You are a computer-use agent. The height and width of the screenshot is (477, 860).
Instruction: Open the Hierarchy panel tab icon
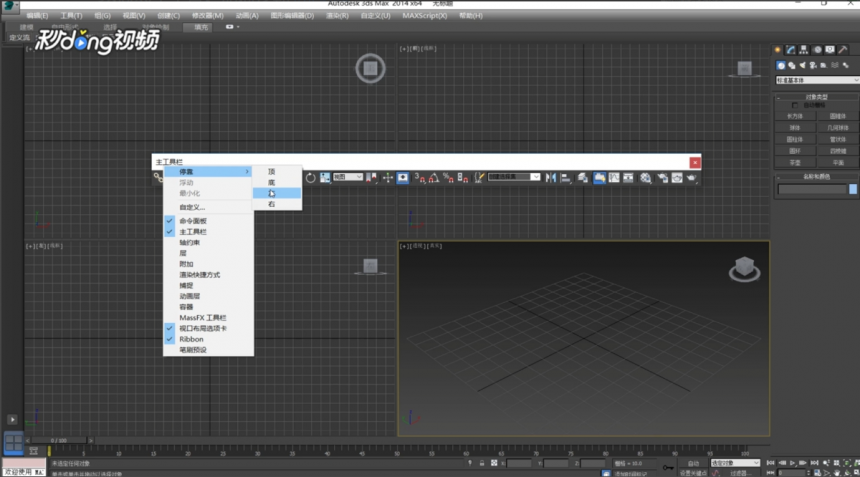804,50
